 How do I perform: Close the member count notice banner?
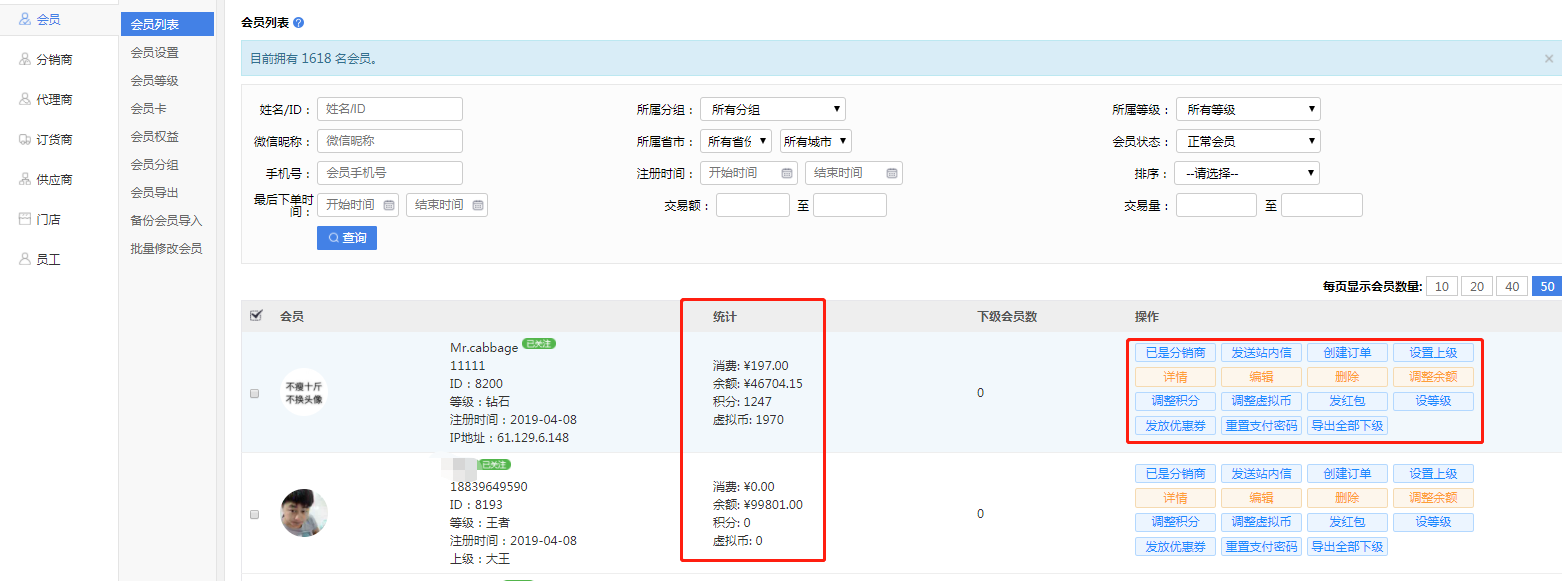(1549, 58)
